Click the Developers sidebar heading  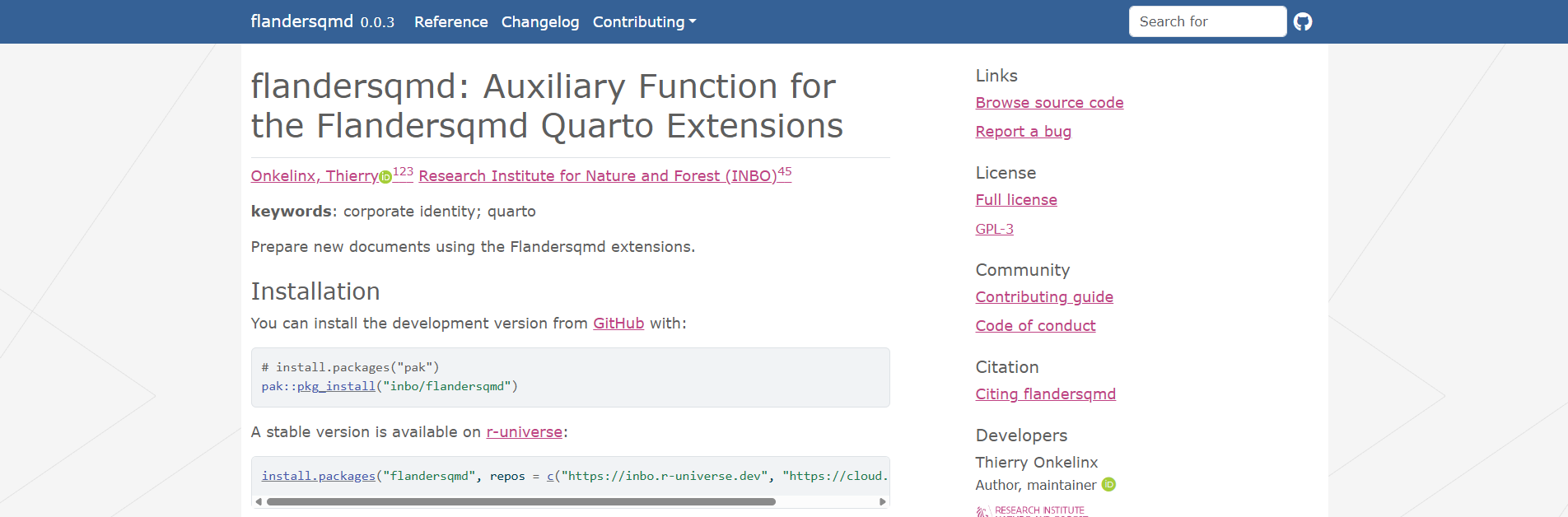1021,435
